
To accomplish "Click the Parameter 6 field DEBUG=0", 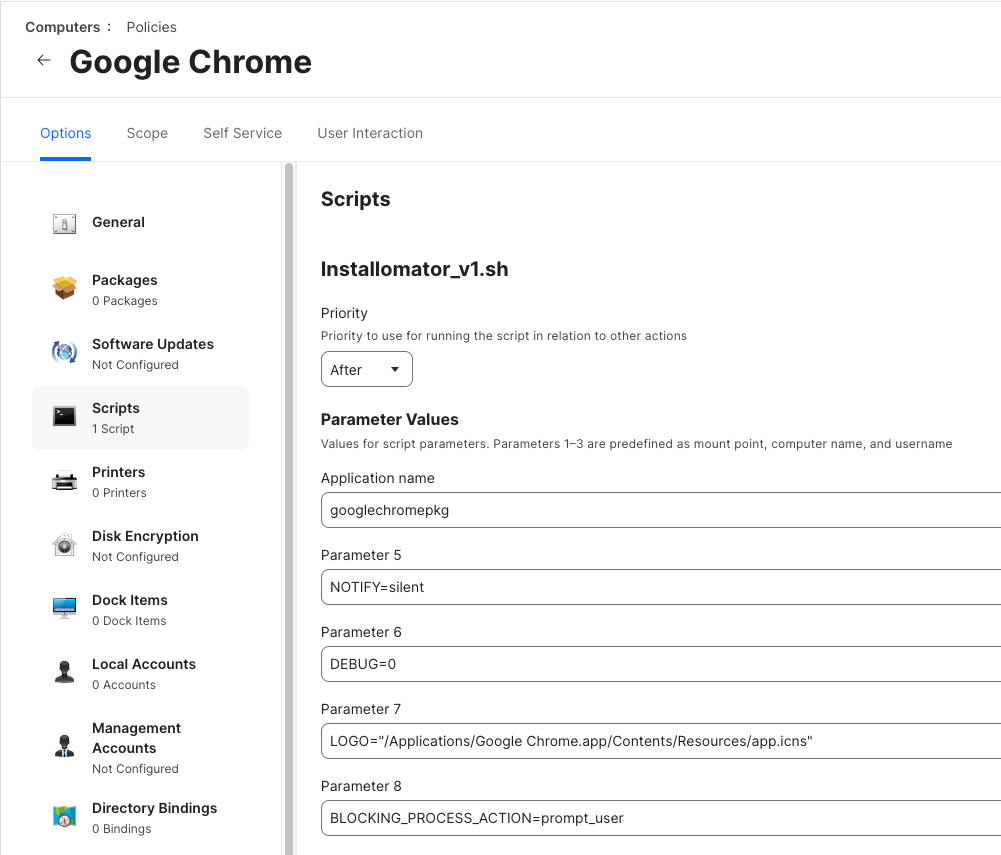I will [x=661, y=663].
